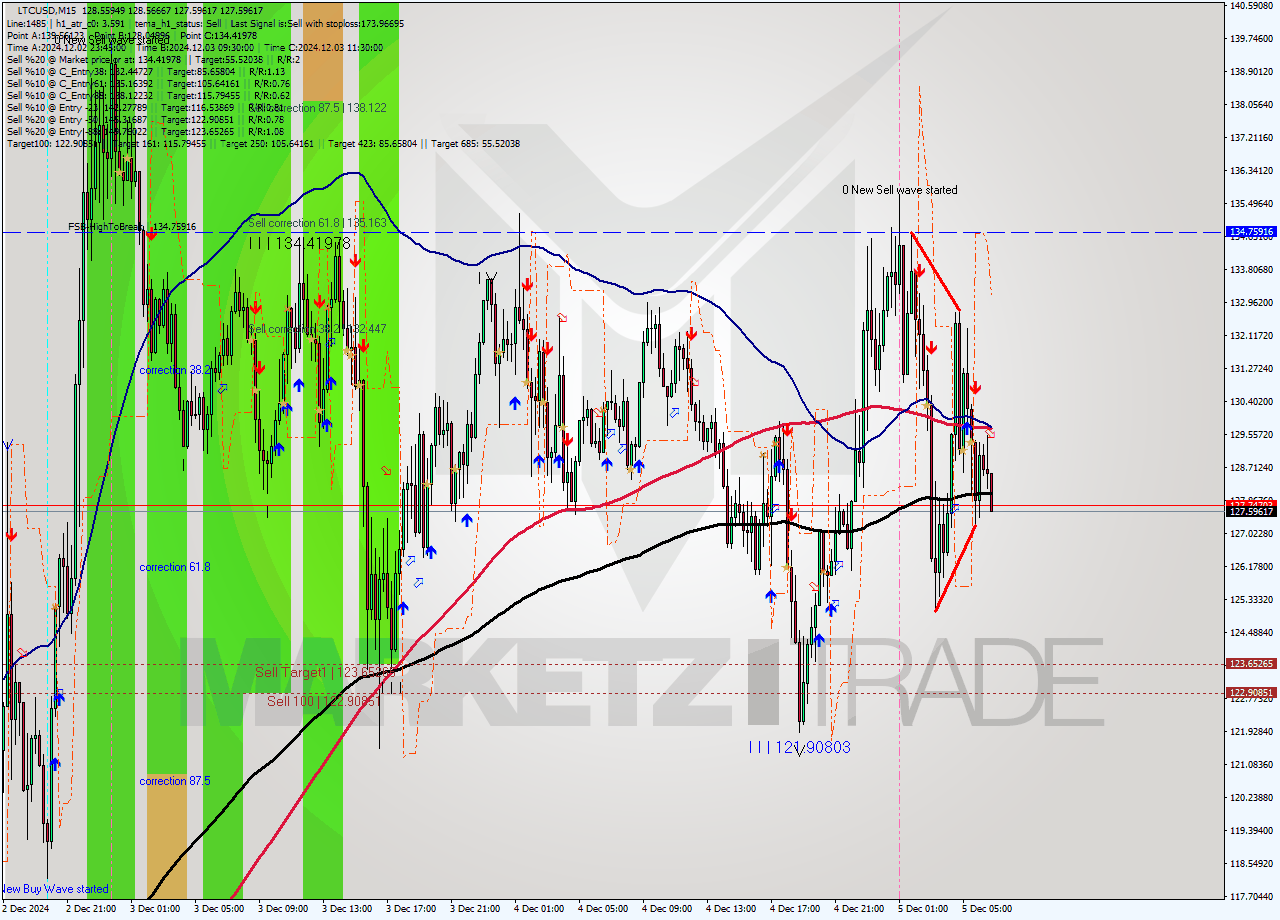
Task: Click the 3 Dec 17:00 time label
Action: pos(412,909)
